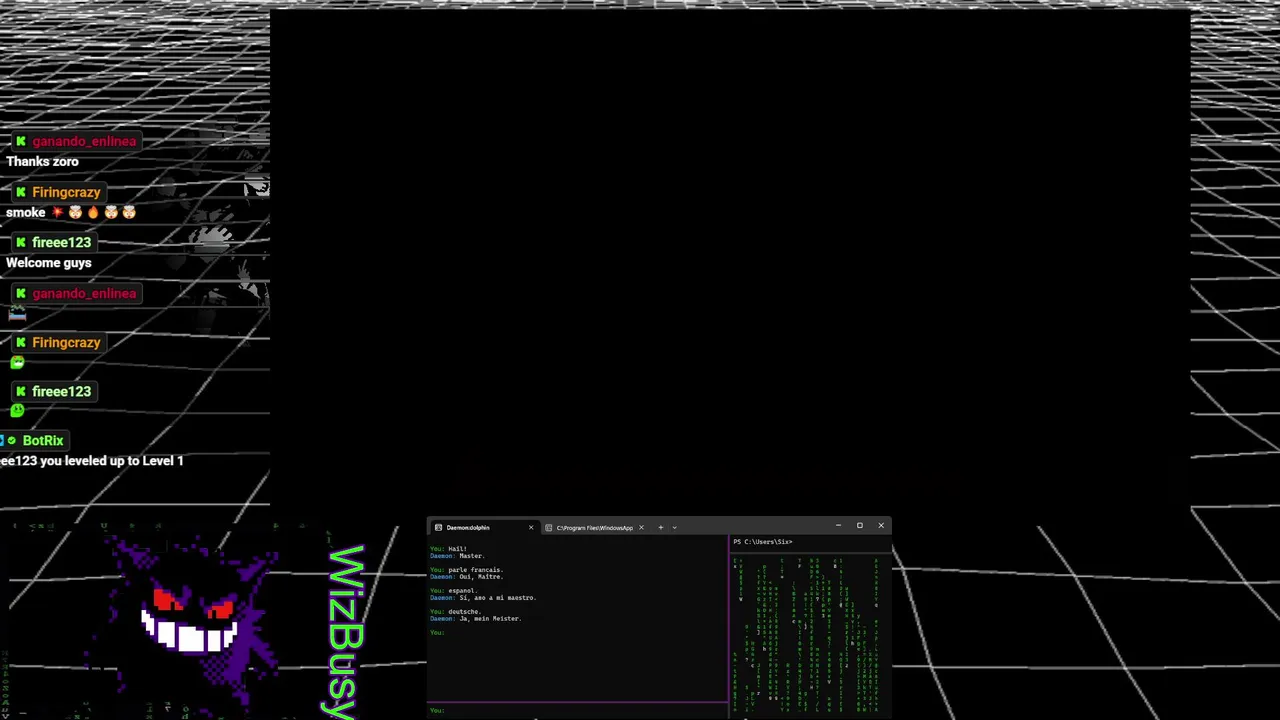Focus the bottom 'You:' input prompt pane
The width and height of the screenshot is (1280, 720).
(578, 710)
